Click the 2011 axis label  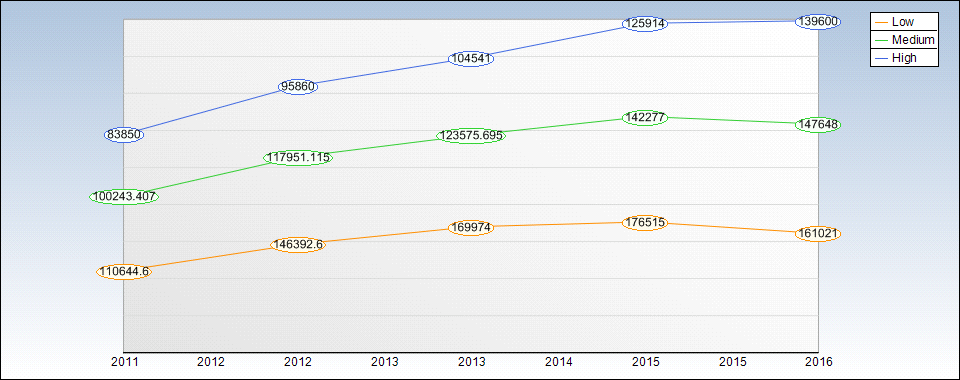click(124, 362)
